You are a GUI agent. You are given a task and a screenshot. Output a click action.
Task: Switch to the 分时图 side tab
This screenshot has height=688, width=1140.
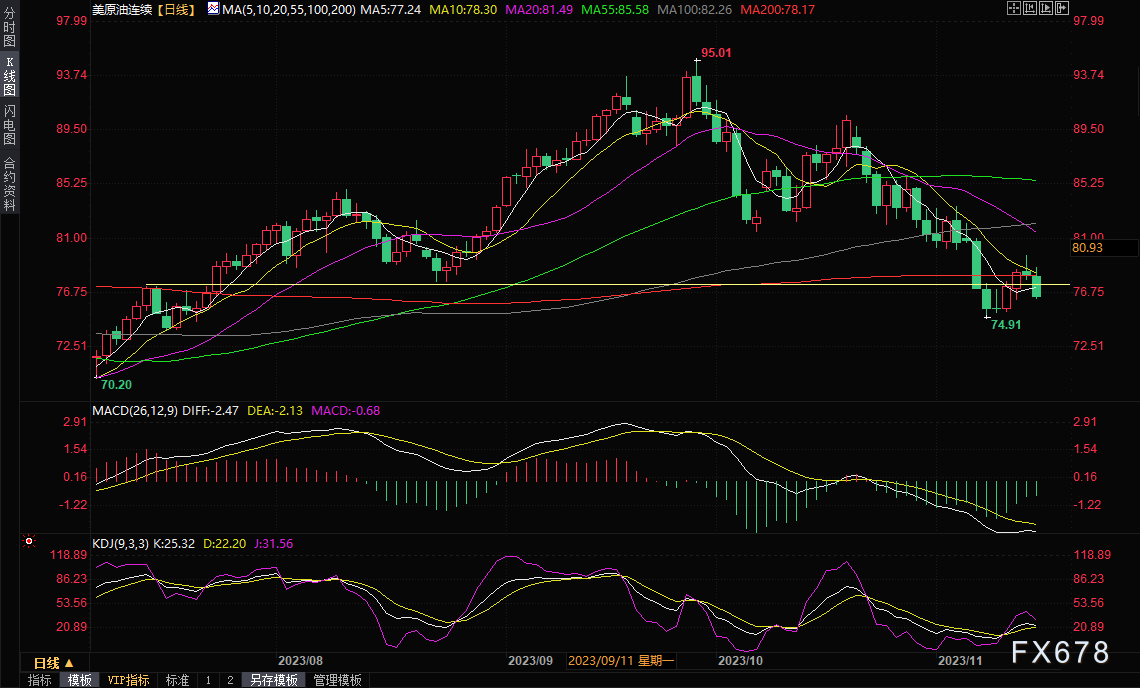[x=9, y=28]
